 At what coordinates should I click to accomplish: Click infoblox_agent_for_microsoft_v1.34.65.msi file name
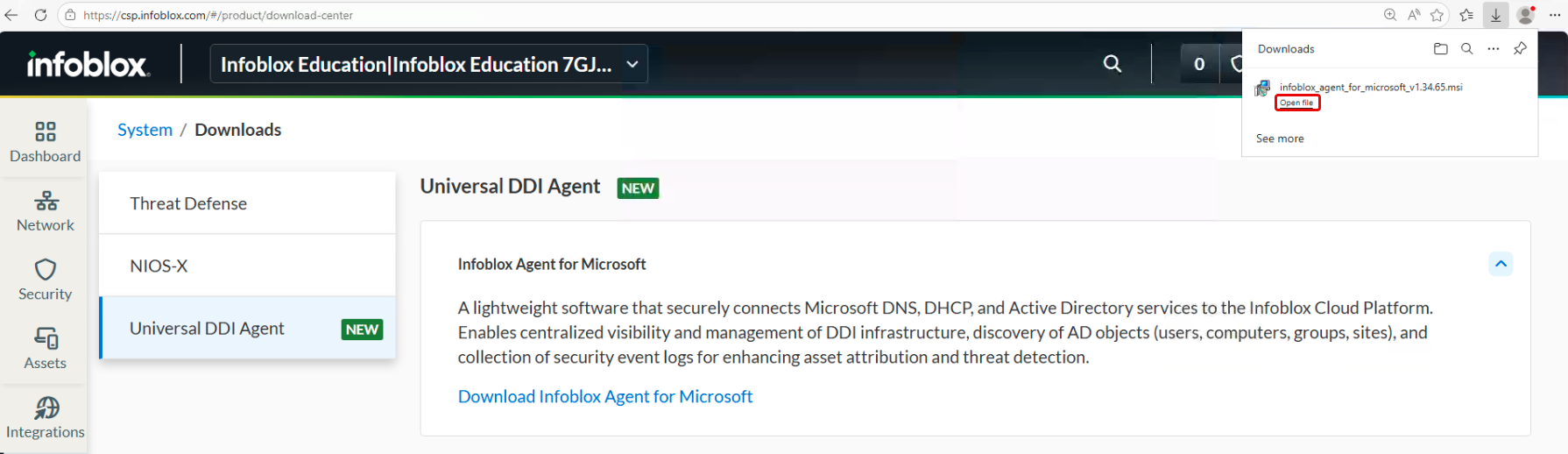[x=1370, y=88]
